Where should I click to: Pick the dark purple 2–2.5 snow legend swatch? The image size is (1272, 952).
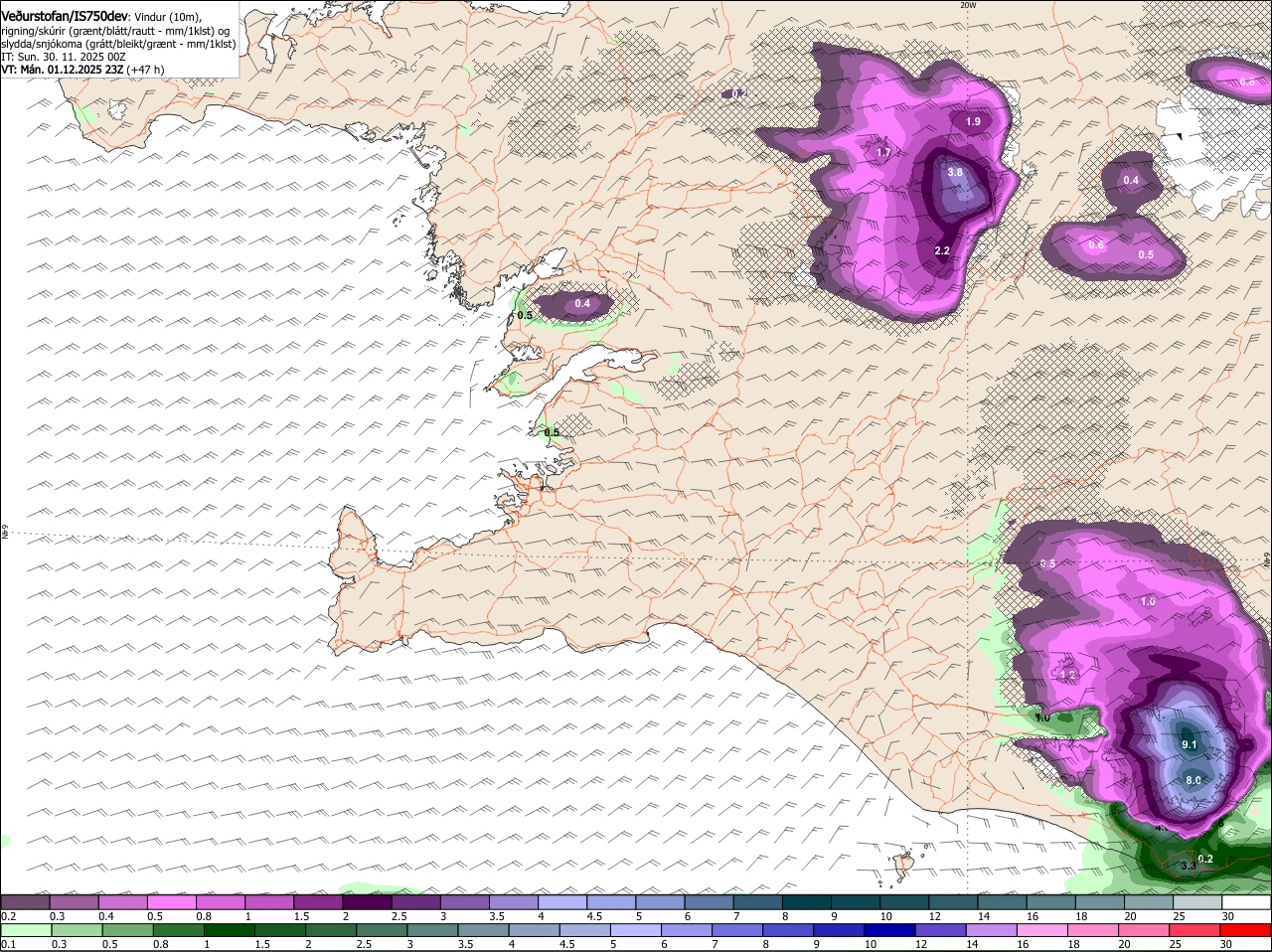(x=366, y=902)
